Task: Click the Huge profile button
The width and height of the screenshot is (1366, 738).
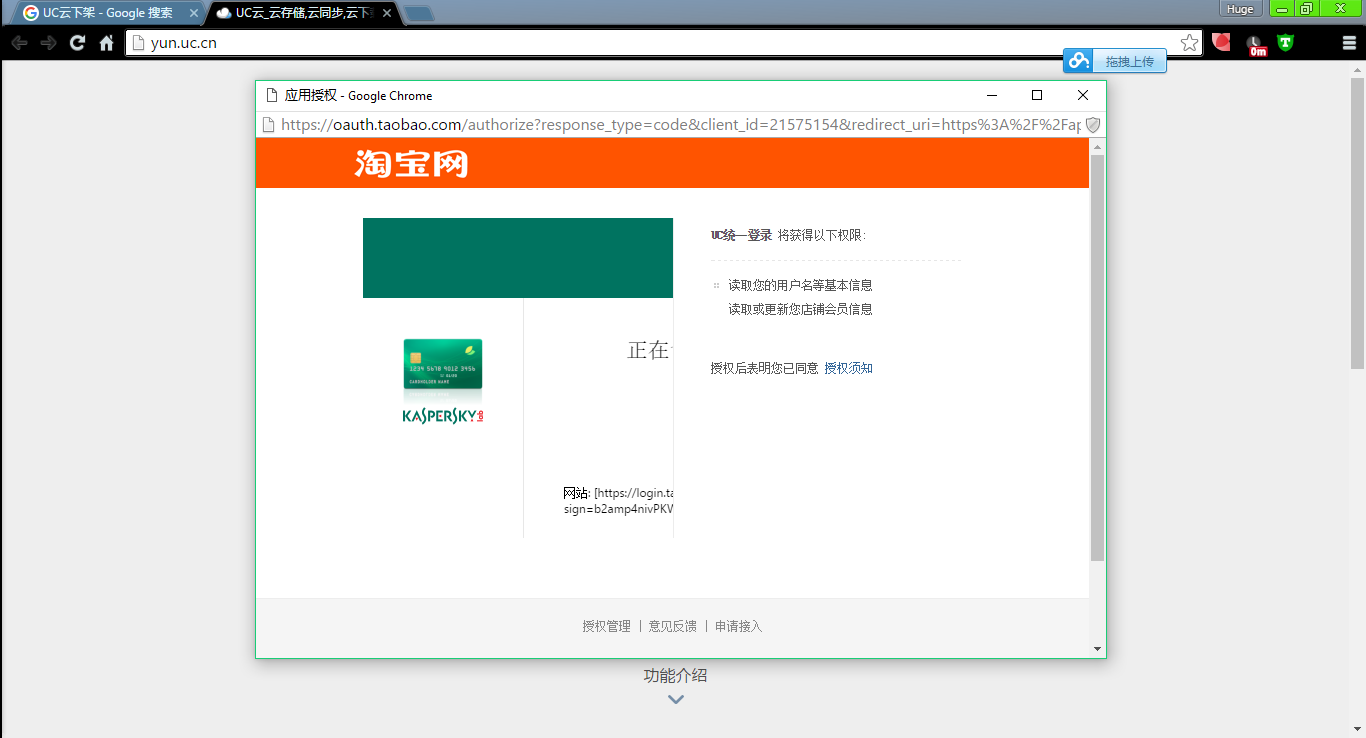Action: (x=1240, y=9)
